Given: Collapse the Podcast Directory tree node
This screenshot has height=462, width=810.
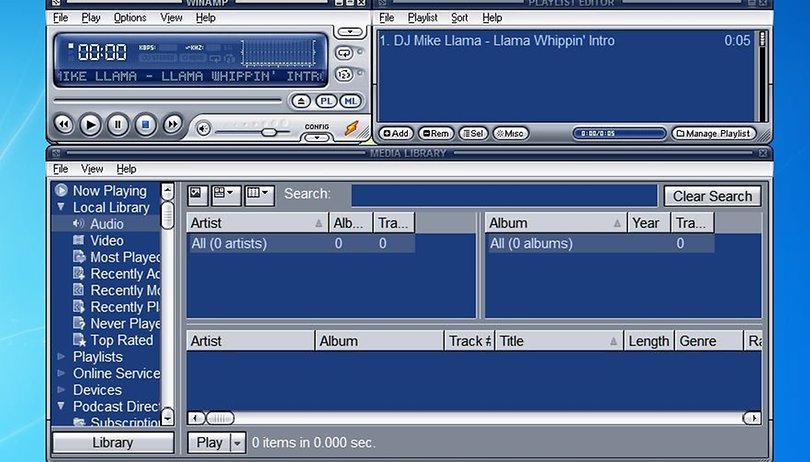Looking at the screenshot, I should point(61,406).
